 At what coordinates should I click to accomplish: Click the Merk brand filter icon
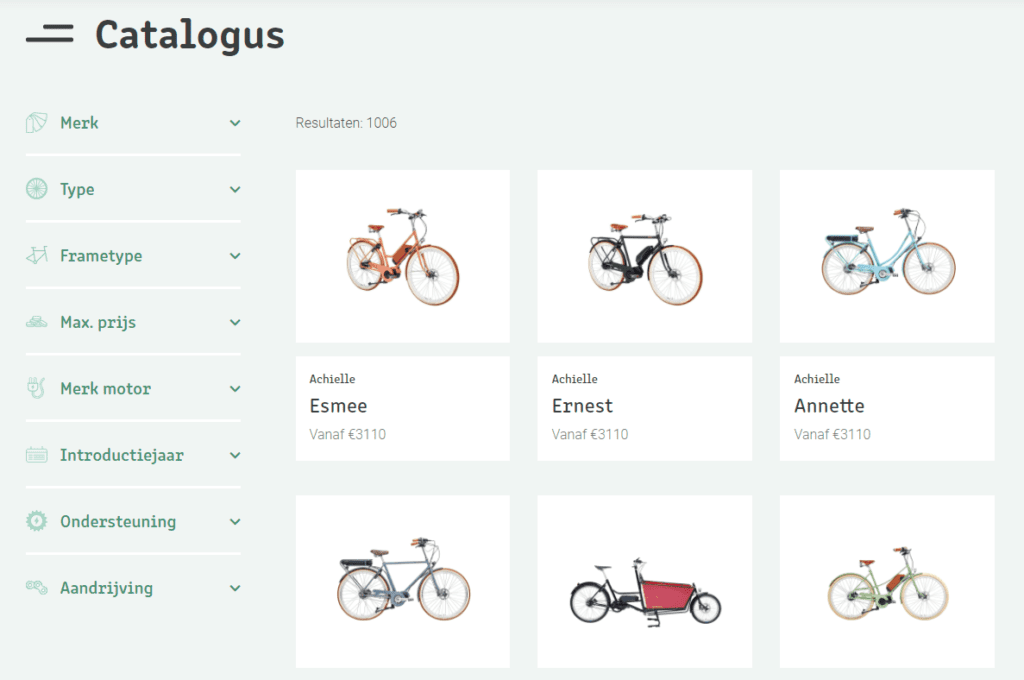[x=37, y=123]
